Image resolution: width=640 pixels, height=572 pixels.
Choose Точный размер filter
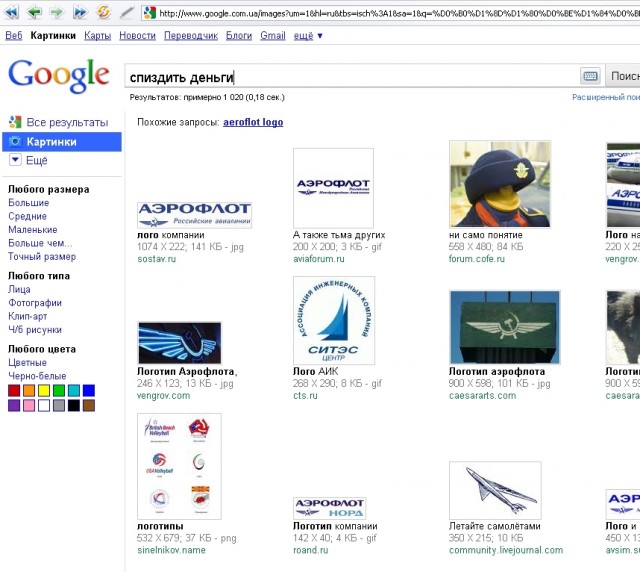point(42,256)
